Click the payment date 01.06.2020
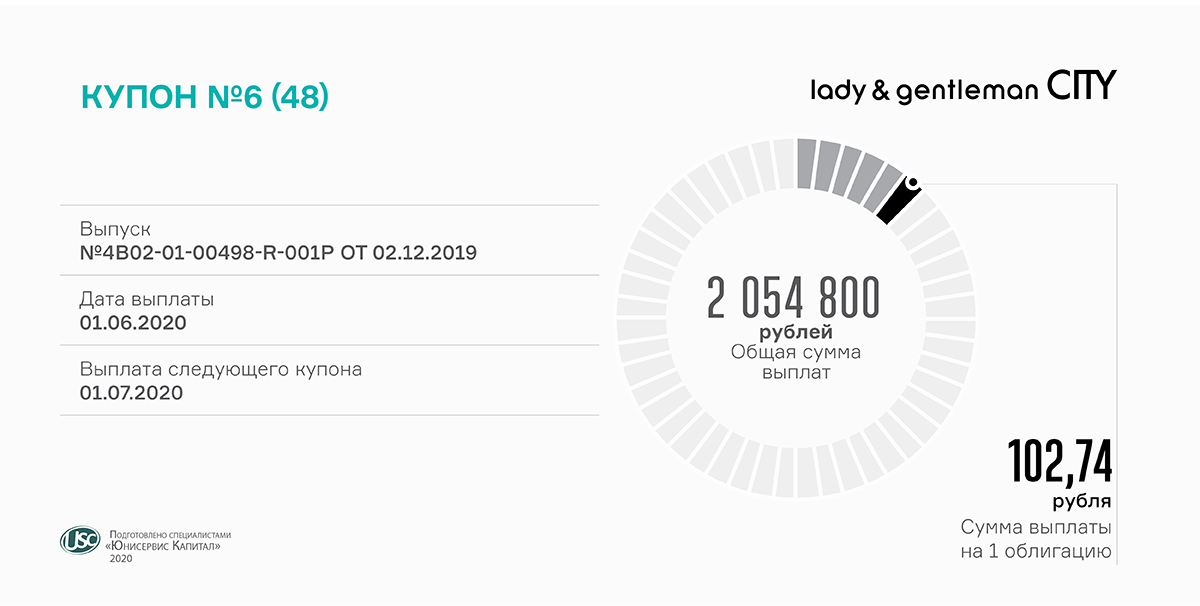The height and width of the screenshot is (606, 1200). (133, 323)
